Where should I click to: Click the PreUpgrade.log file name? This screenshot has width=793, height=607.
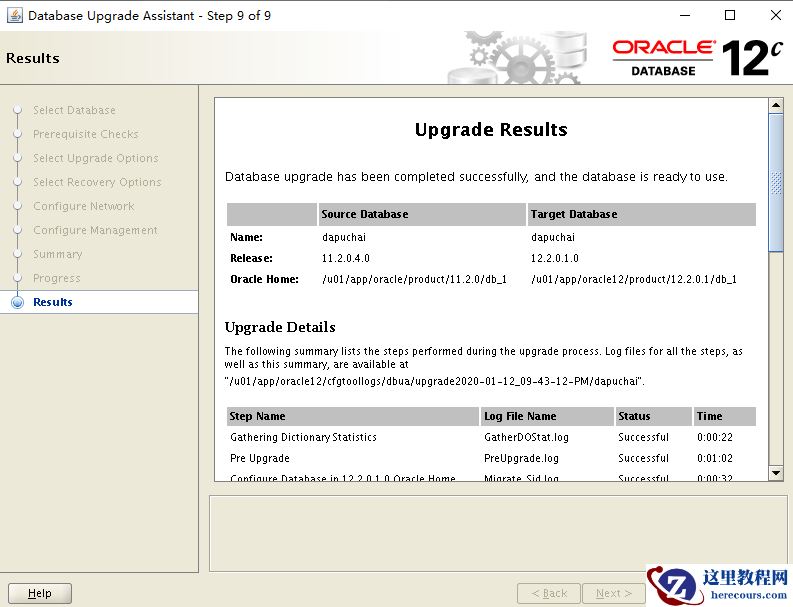521,458
